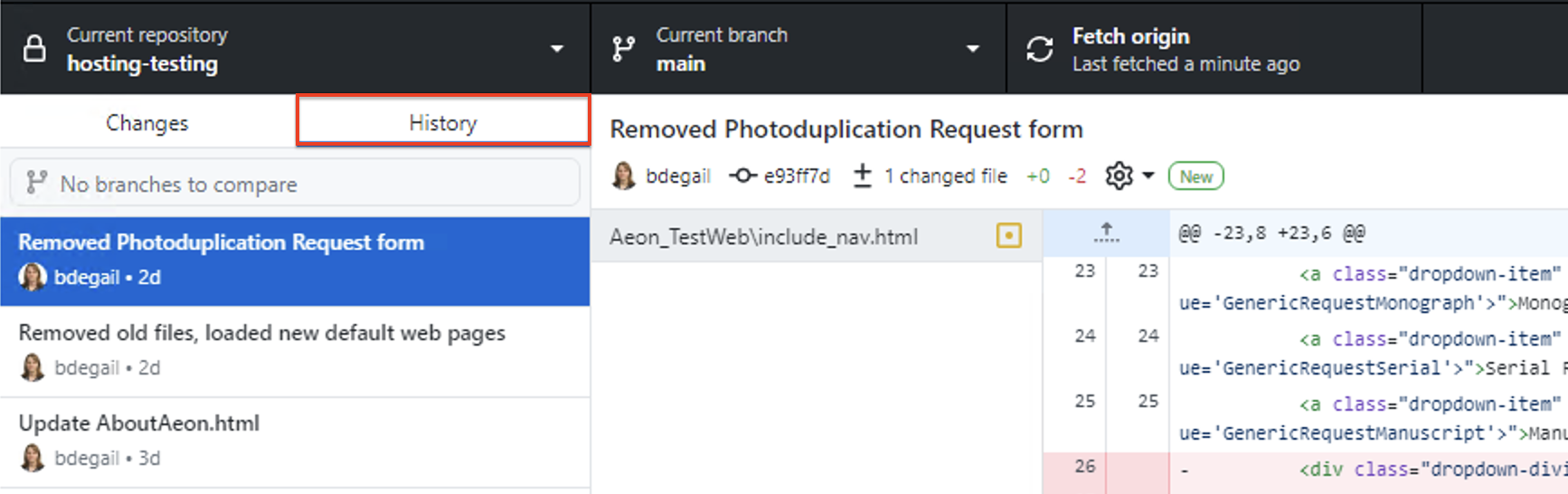The image size is (1568, 494).
Task: Click the branch compare input field
Action: coord(295,184)
